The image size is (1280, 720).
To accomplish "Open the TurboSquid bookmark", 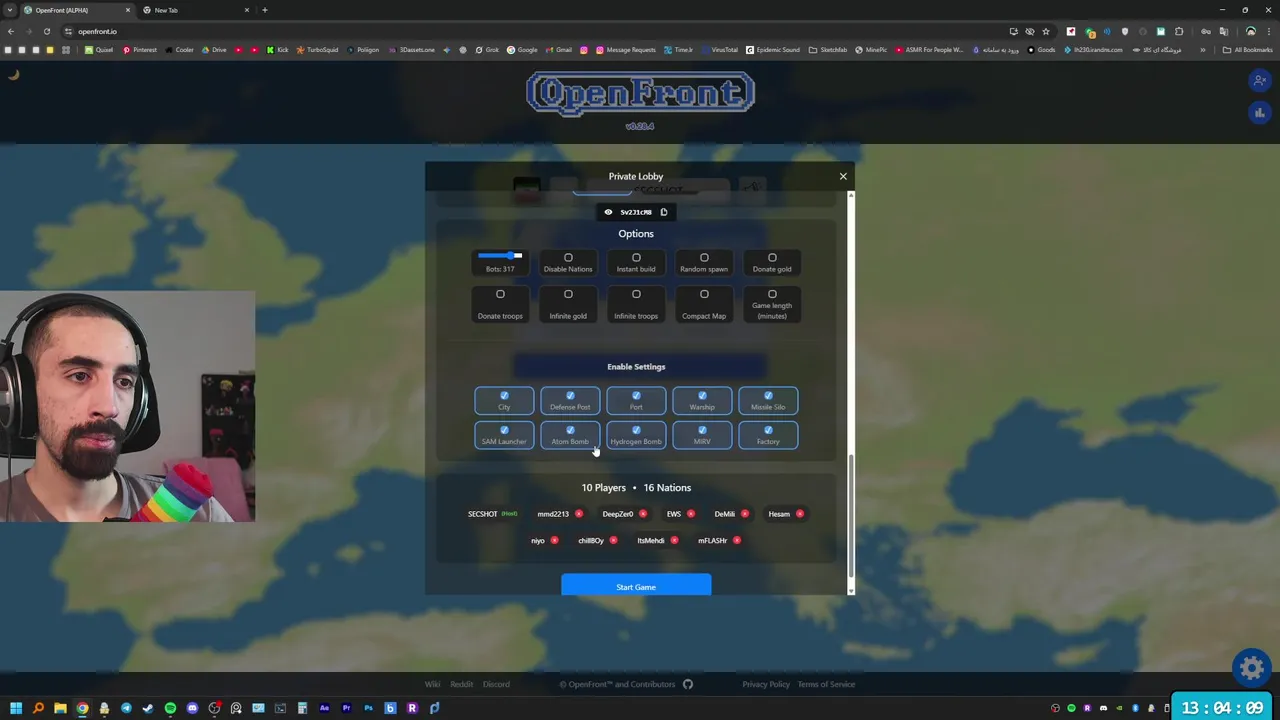I will (x=317, y=50).
